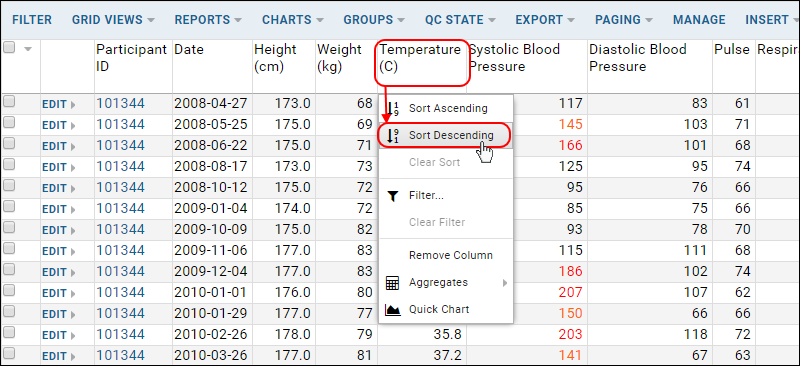The image size is (800, 366).
Task: Click the Sort Ascending icon in menu
Action: (x=393, y=108)
